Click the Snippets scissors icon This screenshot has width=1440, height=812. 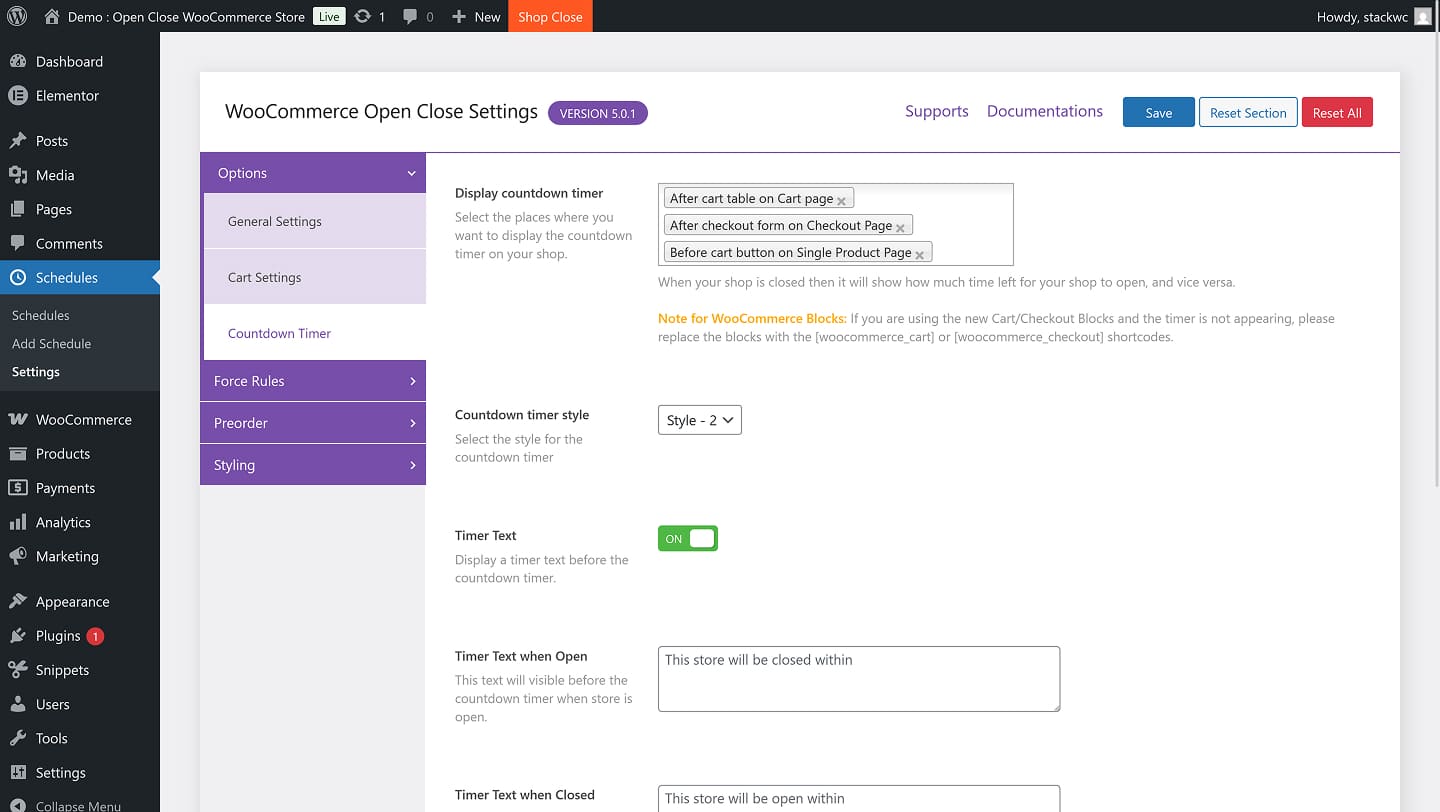[18, 670]
